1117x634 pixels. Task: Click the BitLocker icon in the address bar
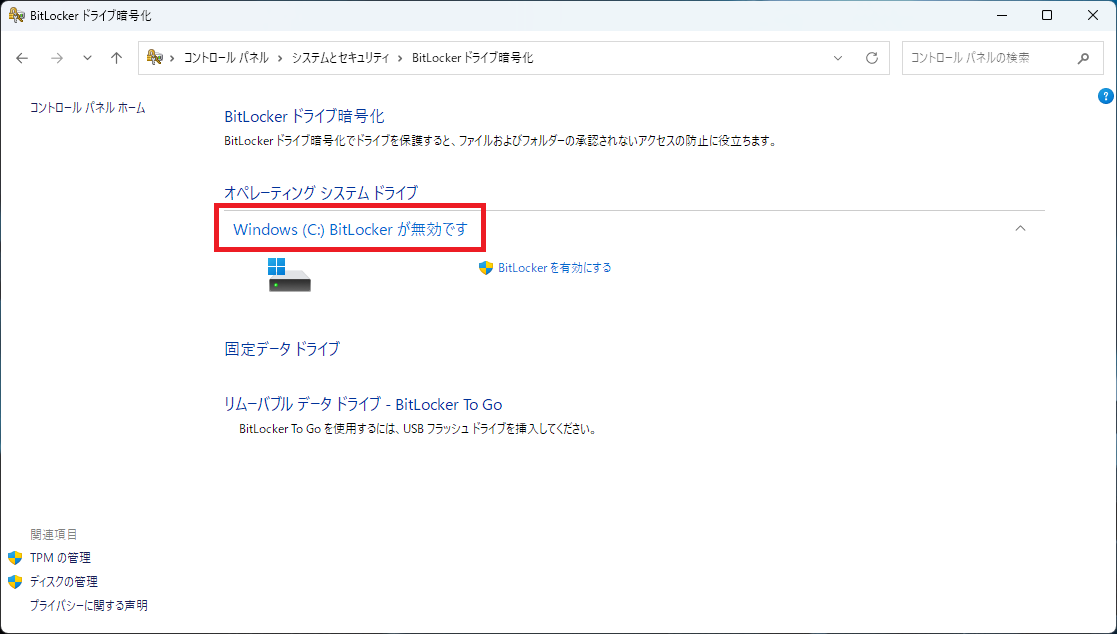(x=153, y=58)
